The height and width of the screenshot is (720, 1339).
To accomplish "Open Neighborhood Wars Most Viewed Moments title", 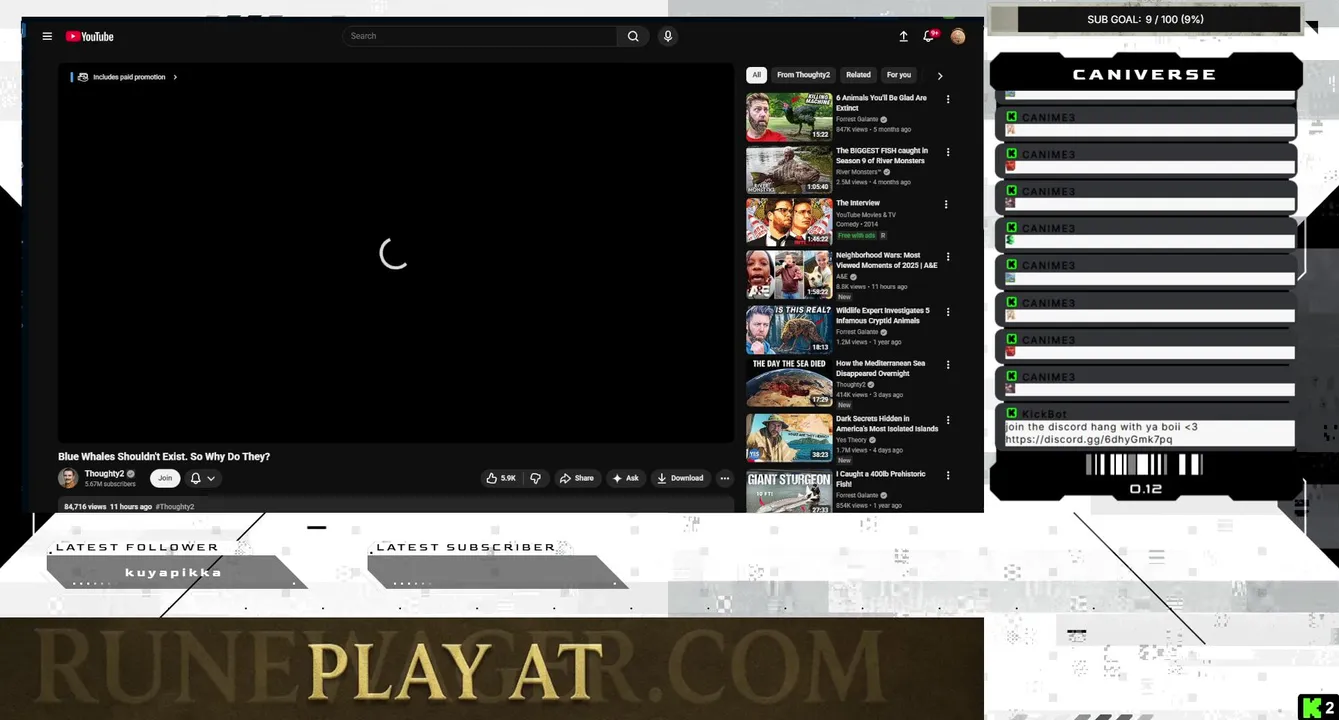I will (x=886, y=260).
